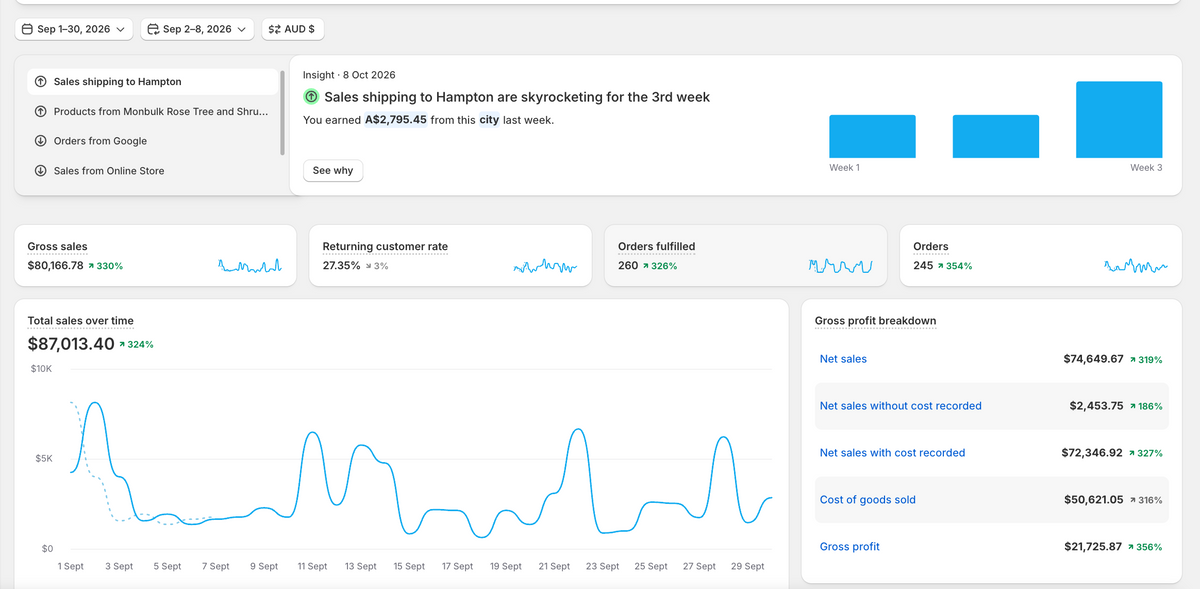The height and width of the screenshot is (589, 1200).
Task: Click the 'Gross profit breakdown' heading
Action: tap(875, 321)
